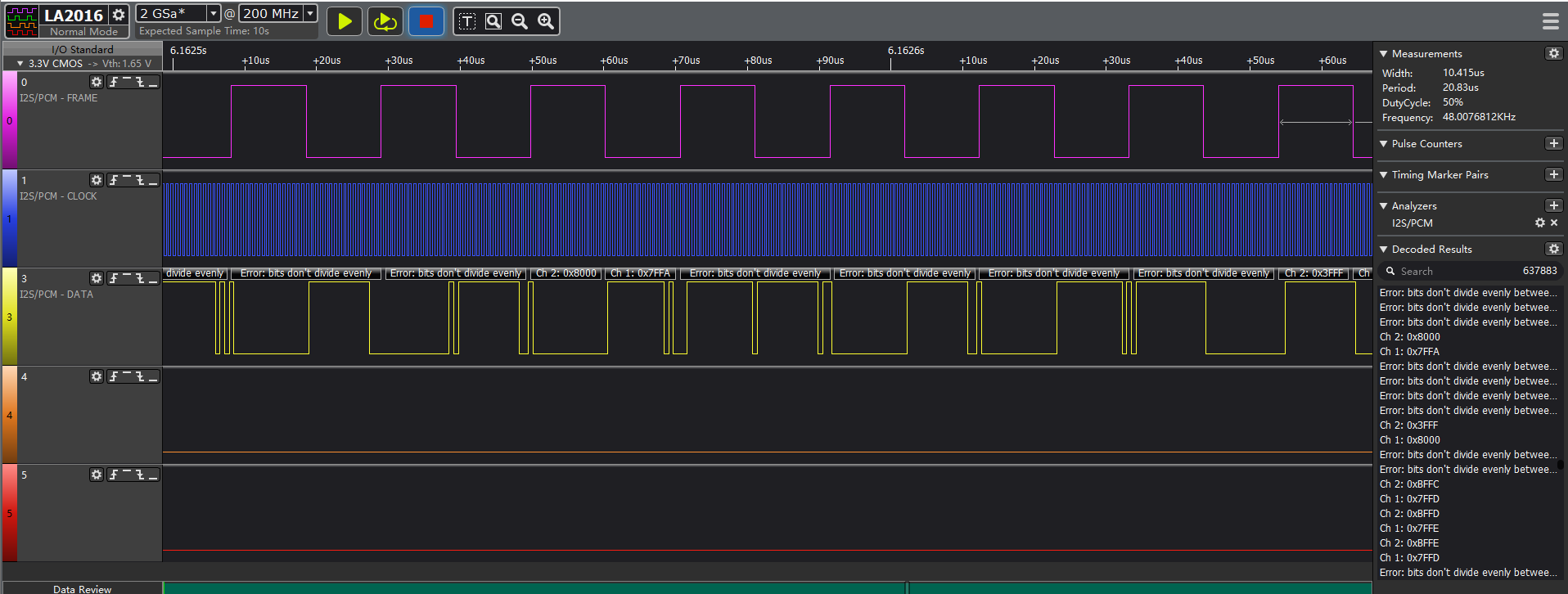Open channel 5 settings gear
The width and height of the screenshot is (1568, 594).
point(97,475)
